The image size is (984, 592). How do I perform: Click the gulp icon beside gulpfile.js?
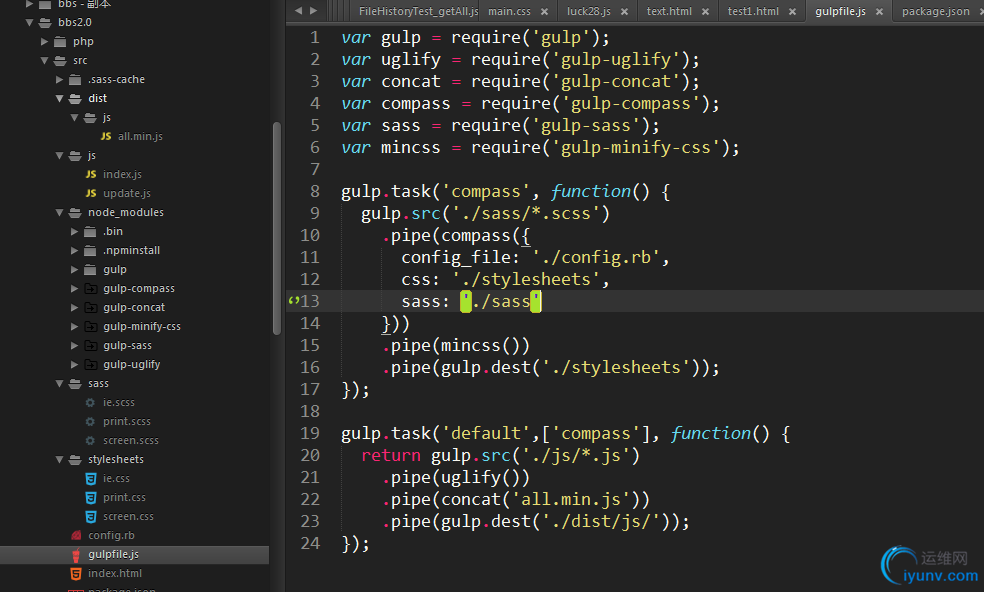click(x=75, y=554)
